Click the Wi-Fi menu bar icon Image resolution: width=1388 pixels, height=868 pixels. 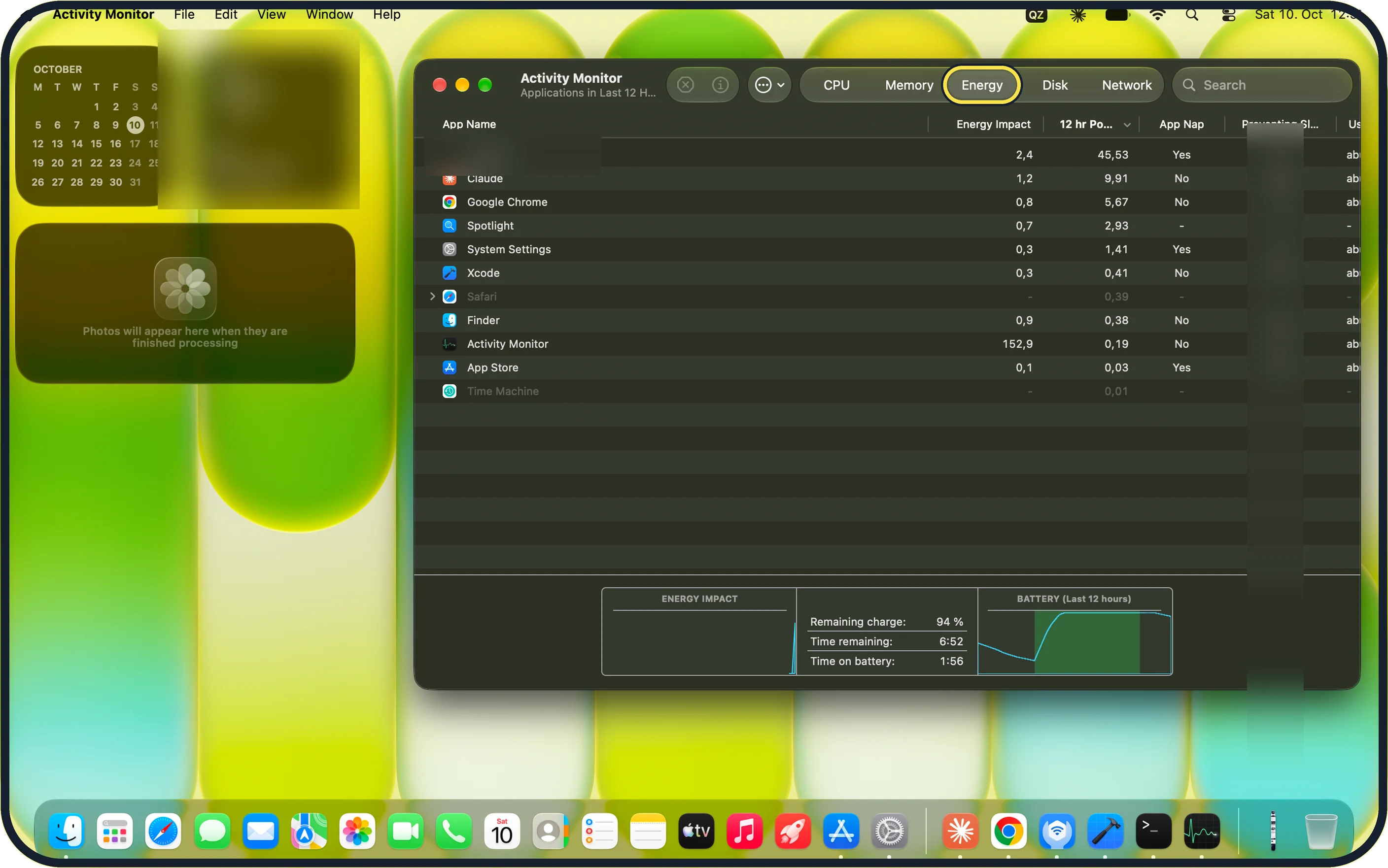[1158, 15]
